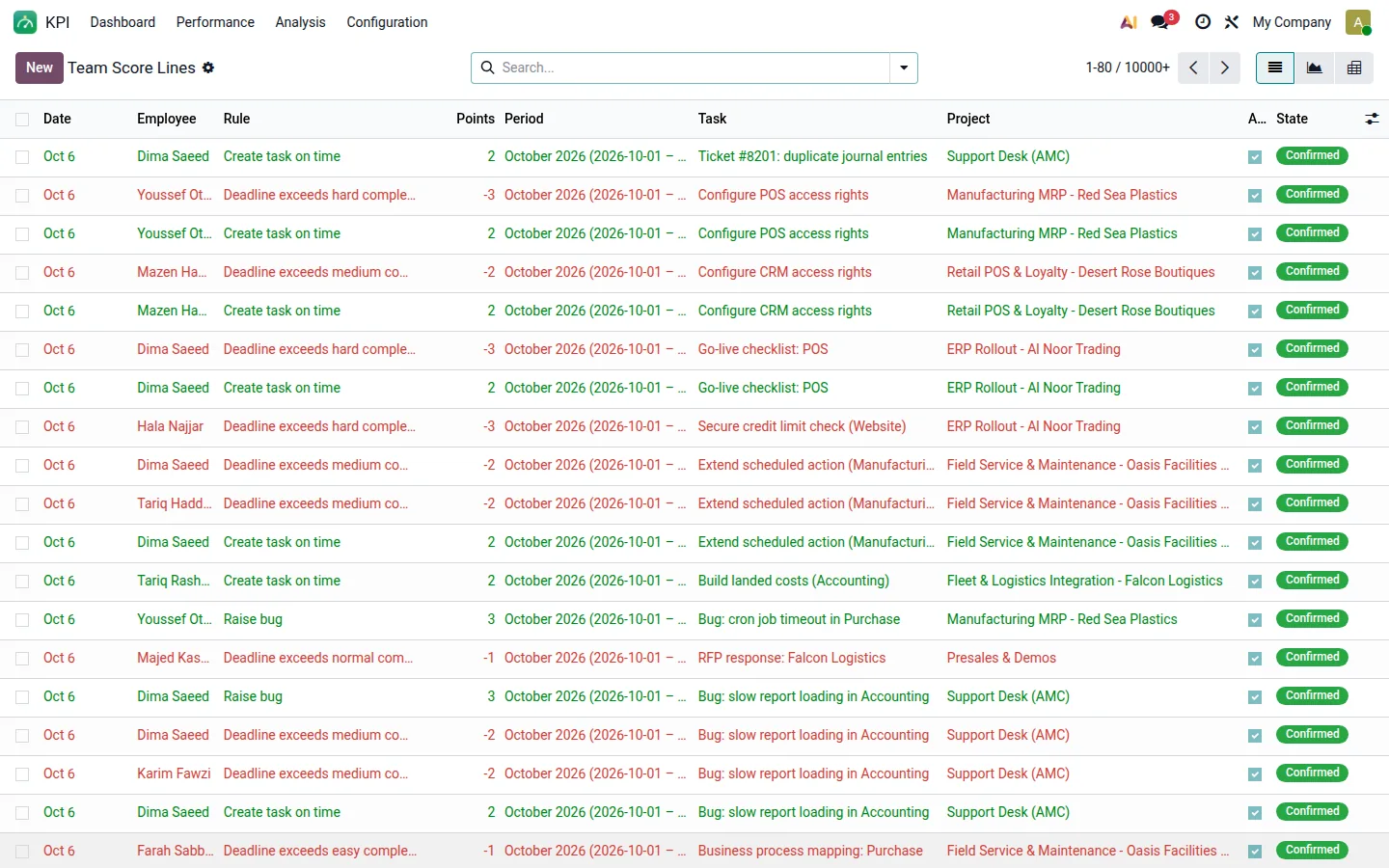Toggle active checkbox on Bug: cron job row
The height and width of the screenshot is (868, 1389).
pyautogui.click(x=1255, y=619)
